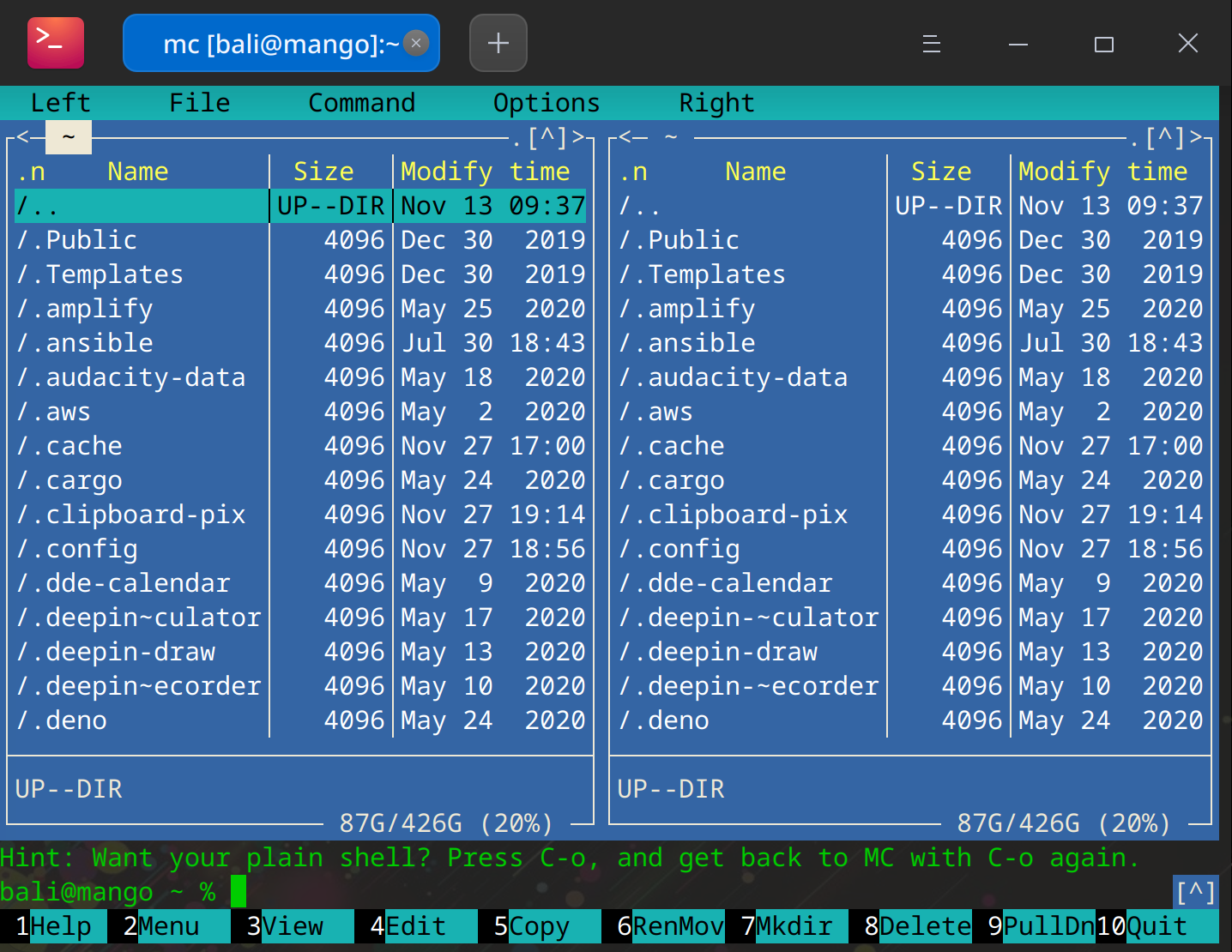1232x952 pixels.
Task: Open the Options menu
Action: click(547, 103)
